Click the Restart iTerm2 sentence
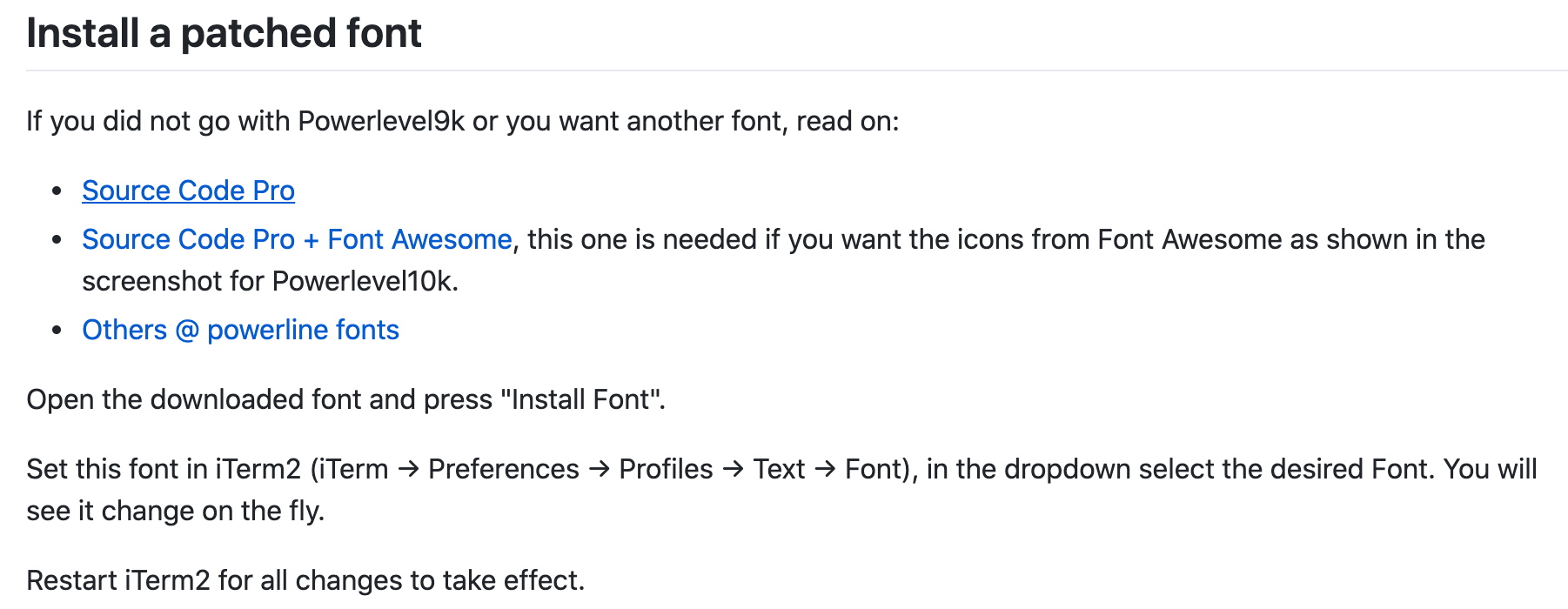 click(x=305, y=580)
